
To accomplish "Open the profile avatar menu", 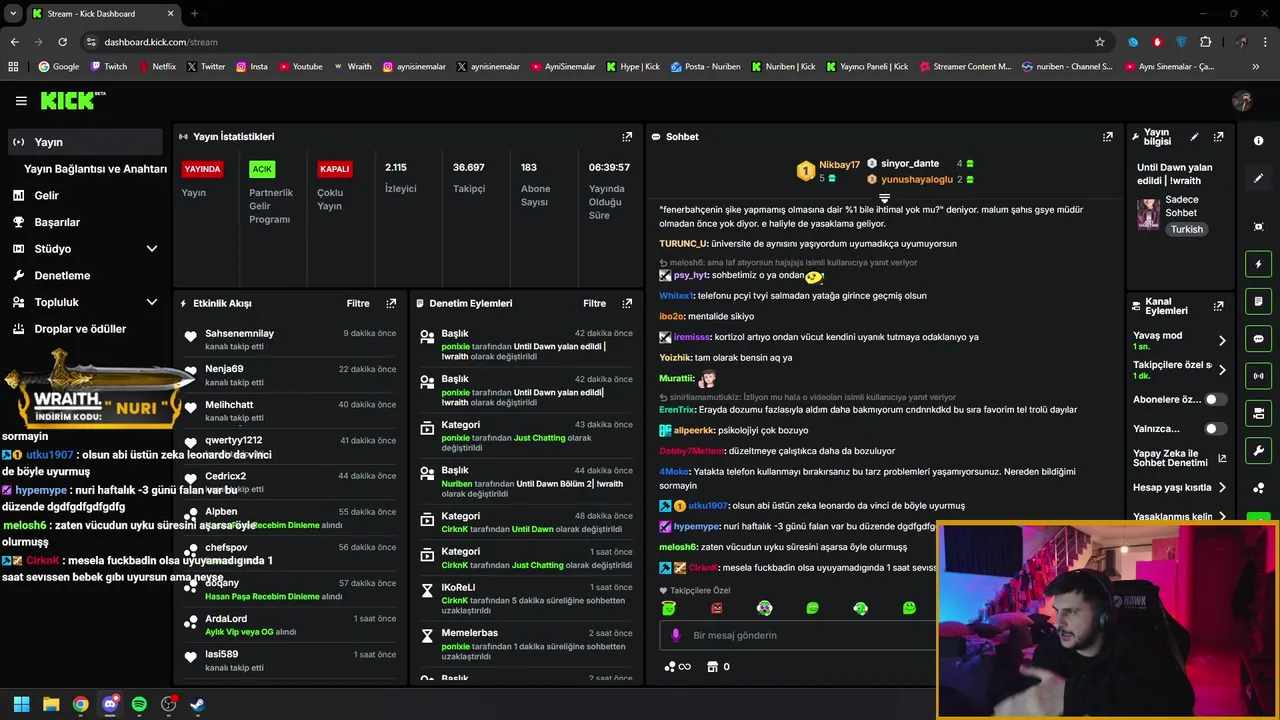I will pyautogui.click(x=1242, y=101).
